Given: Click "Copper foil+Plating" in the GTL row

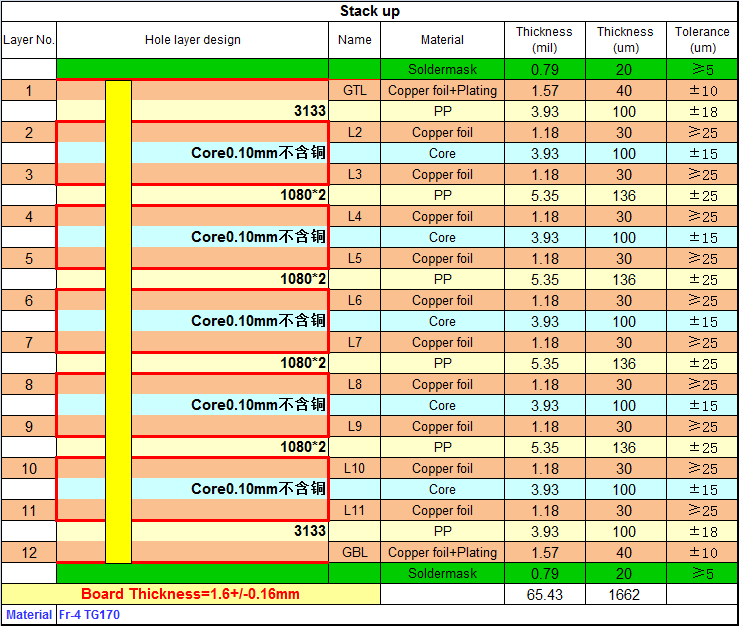Looking at the screenshot, I should pos(442,90).
